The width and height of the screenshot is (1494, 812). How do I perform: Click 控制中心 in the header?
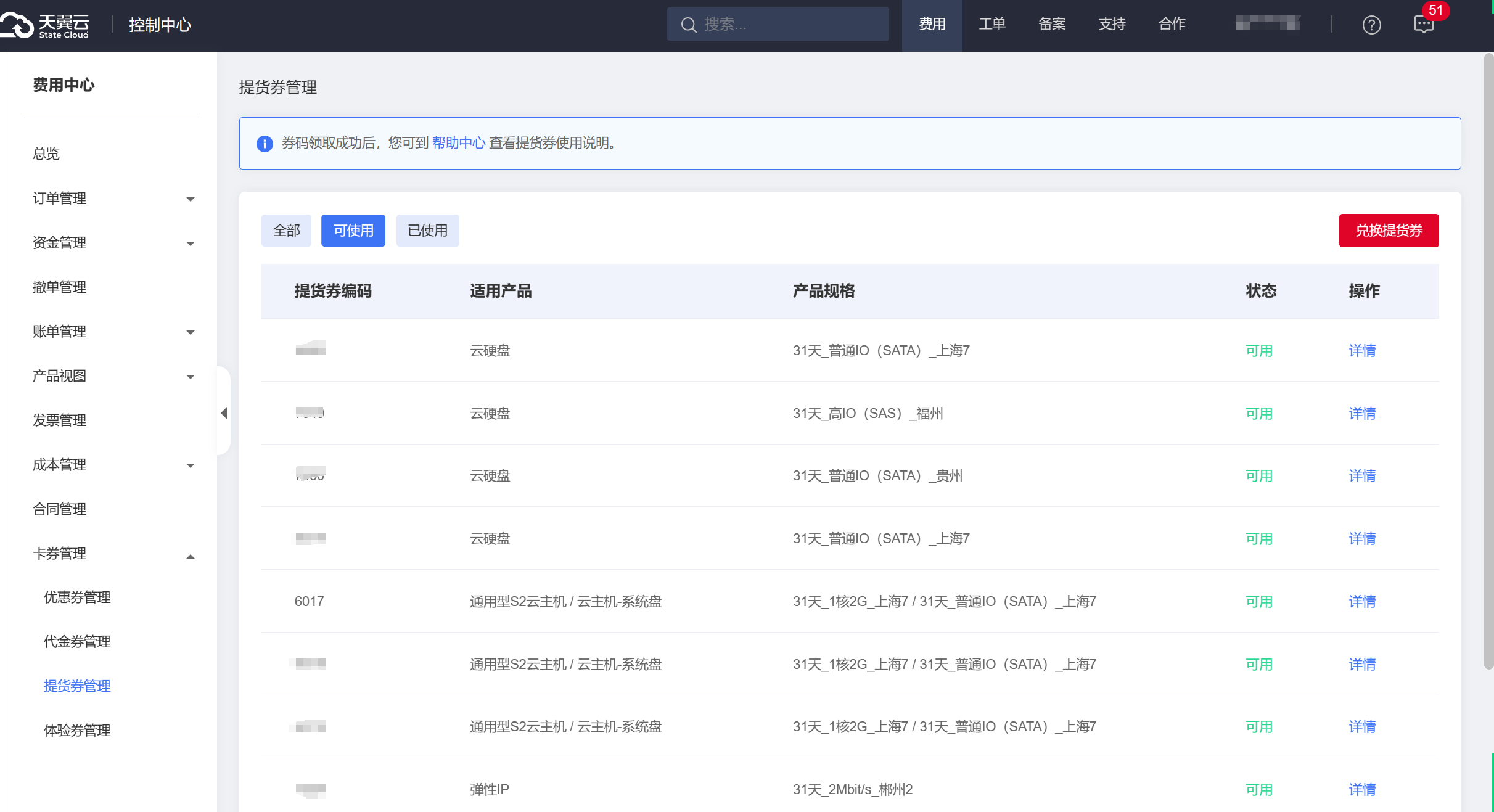coord(160,25)
